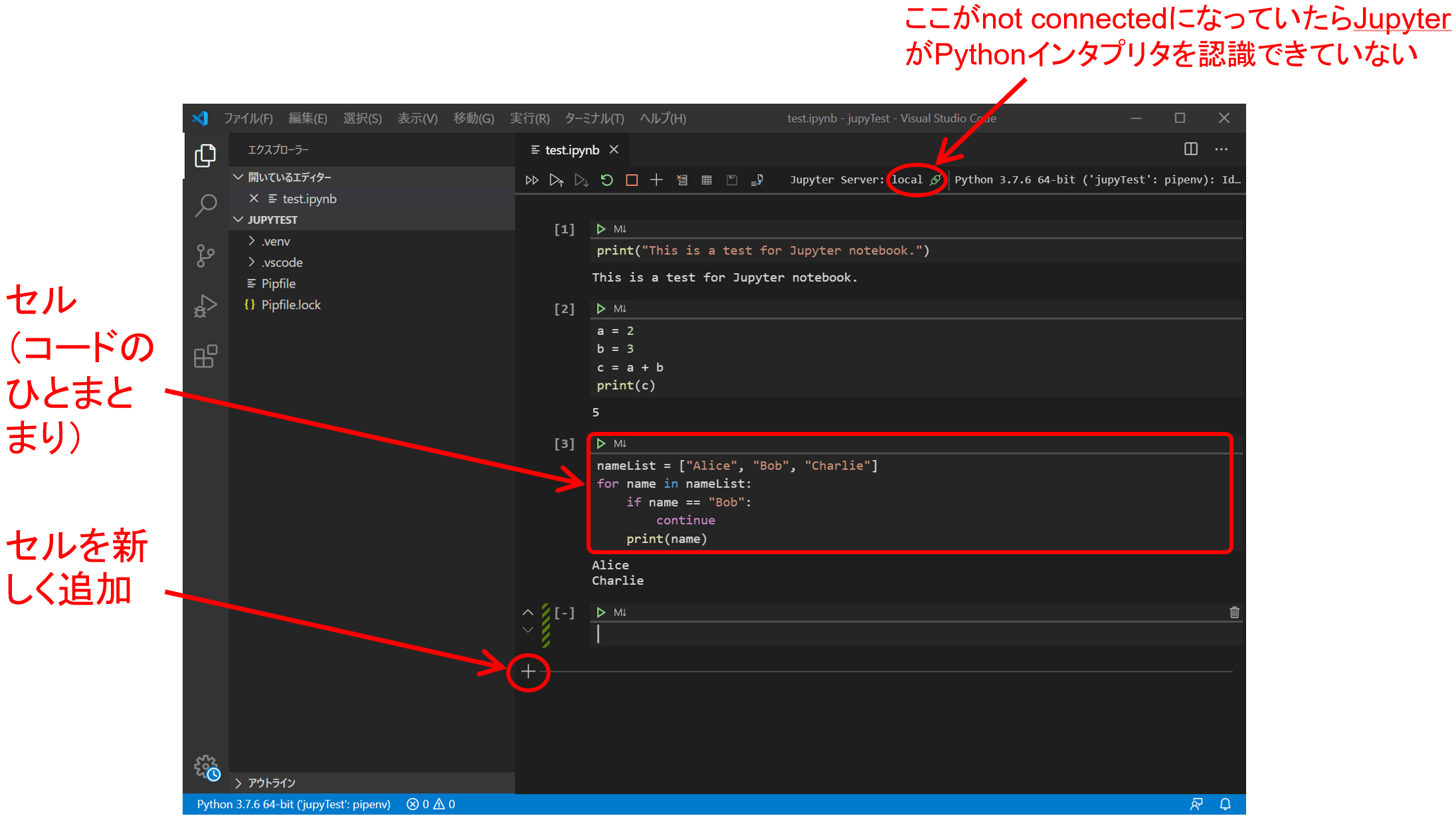Open the ファイル(F) menu
Viewport: 1456px width, 818px height.
click(x=248, y=118)
